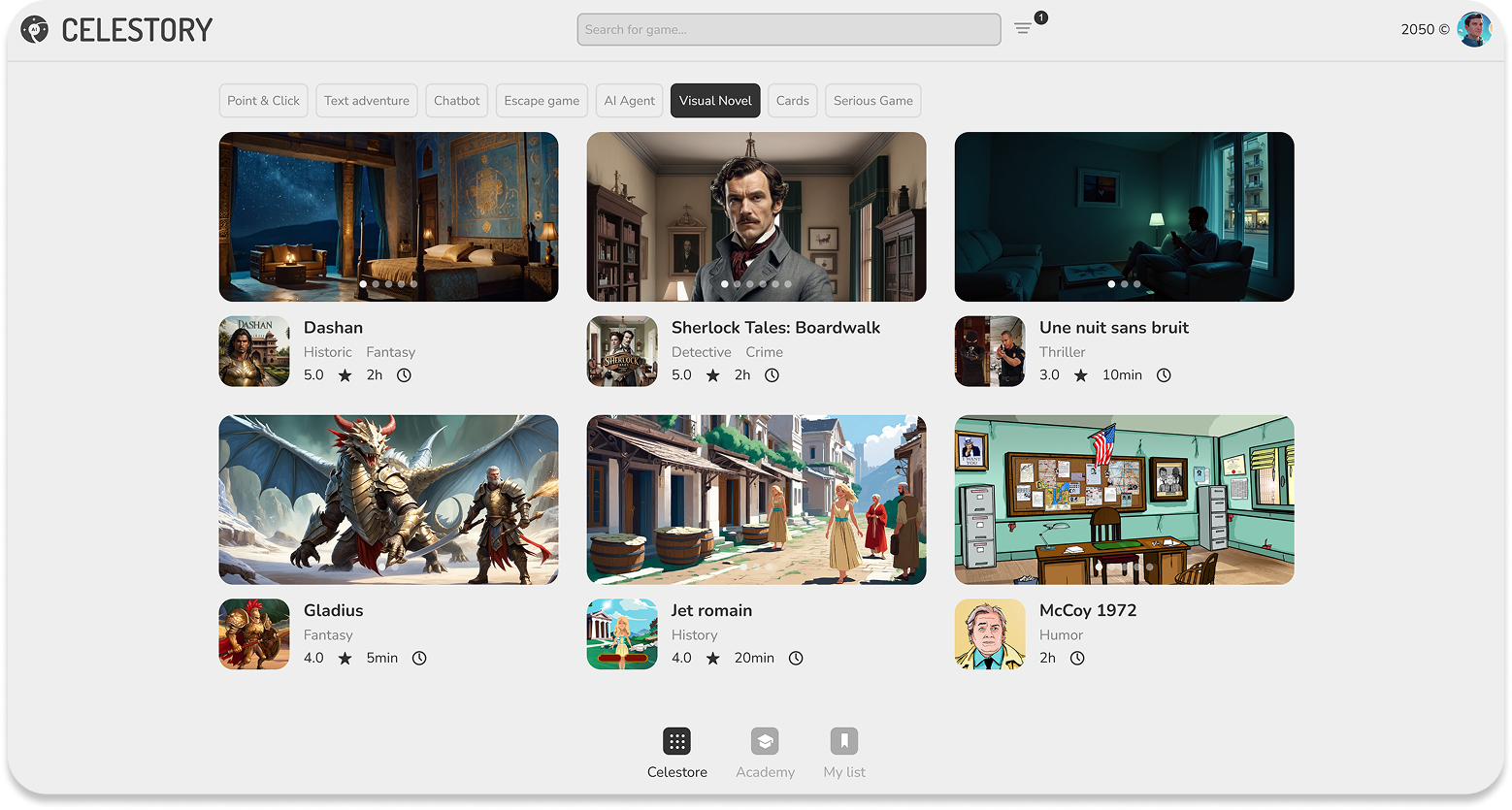Click the clock icon for Gladius
Screen dimensions: 1512x810
point(419,659)
